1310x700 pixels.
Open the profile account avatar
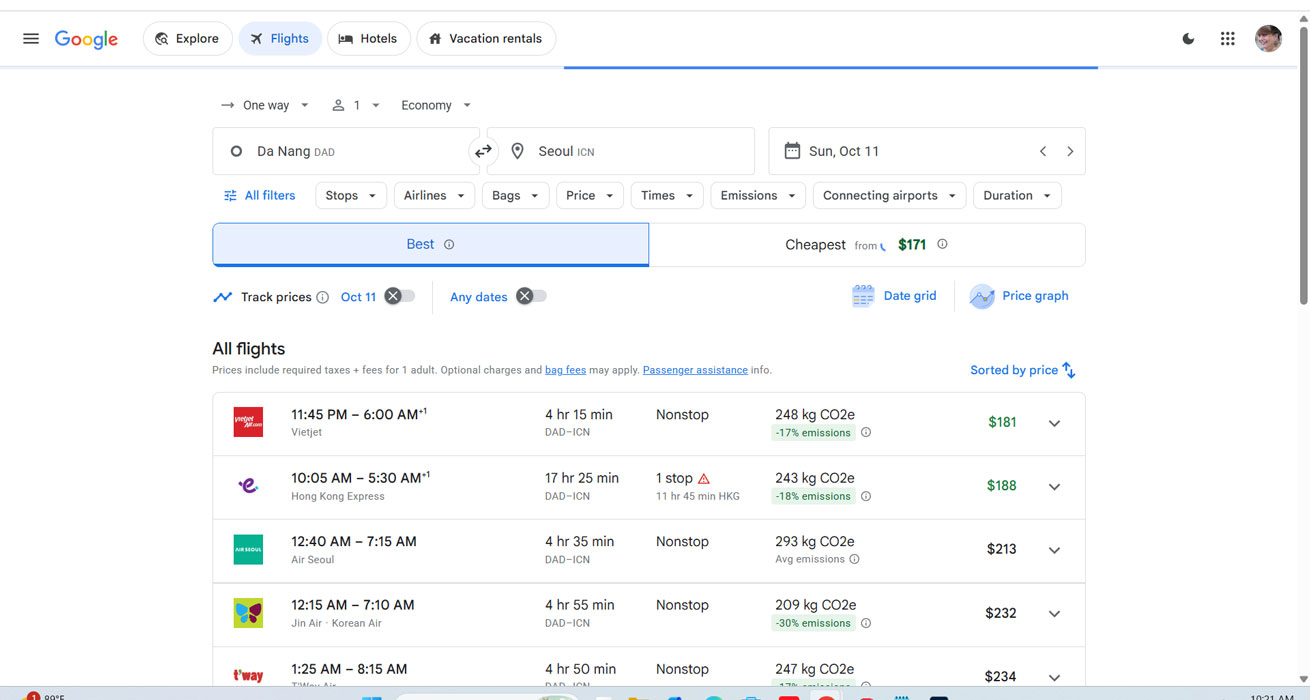coord(1268,39)
